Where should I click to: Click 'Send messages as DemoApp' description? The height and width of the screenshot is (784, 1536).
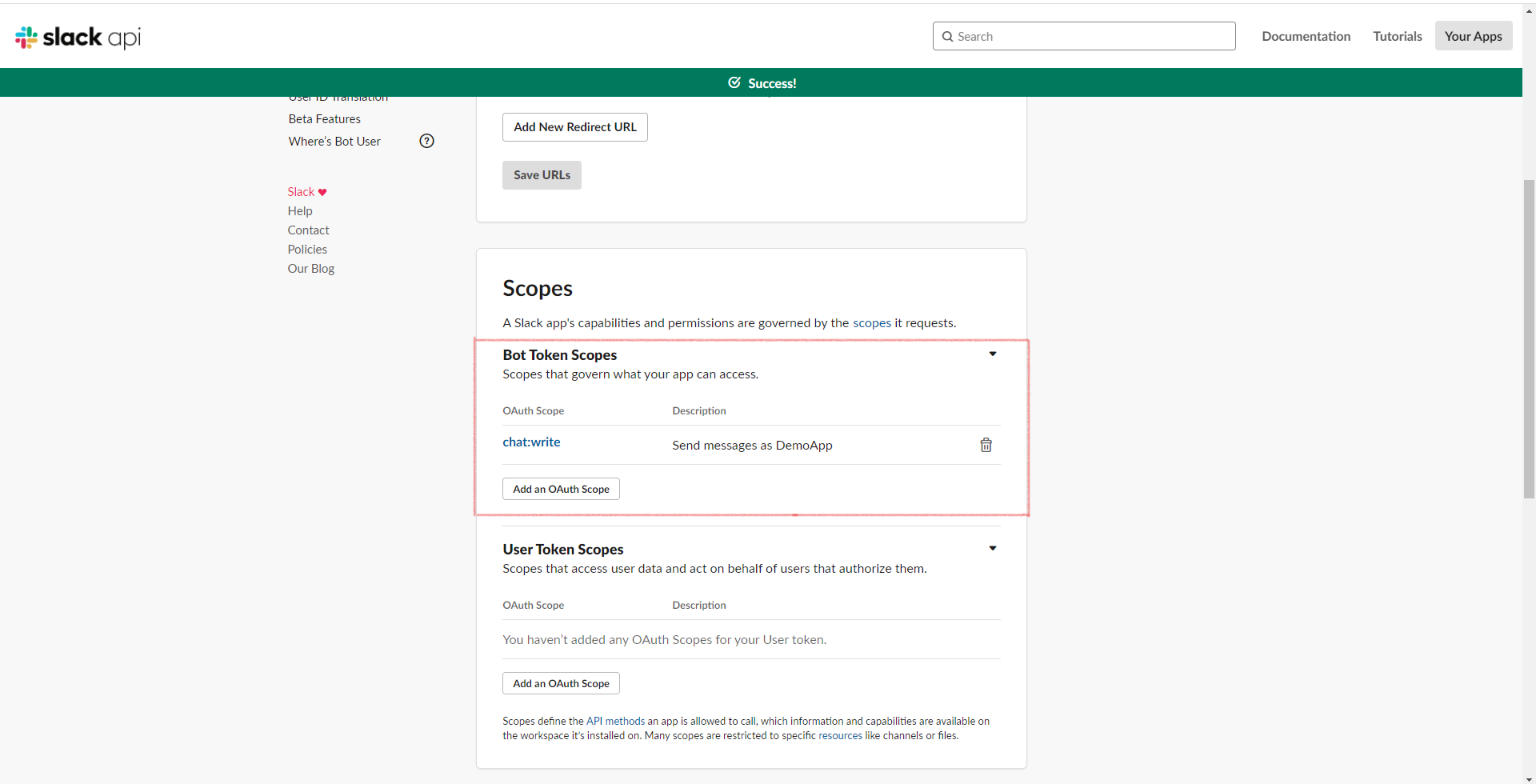[x=752, y=445]
